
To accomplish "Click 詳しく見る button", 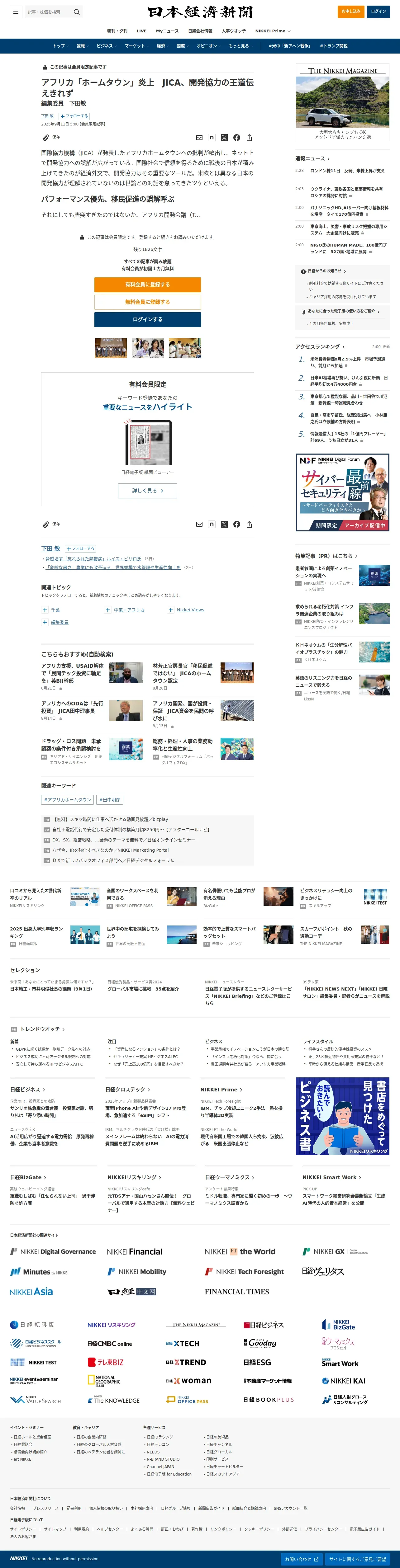I will coord(147,491).
